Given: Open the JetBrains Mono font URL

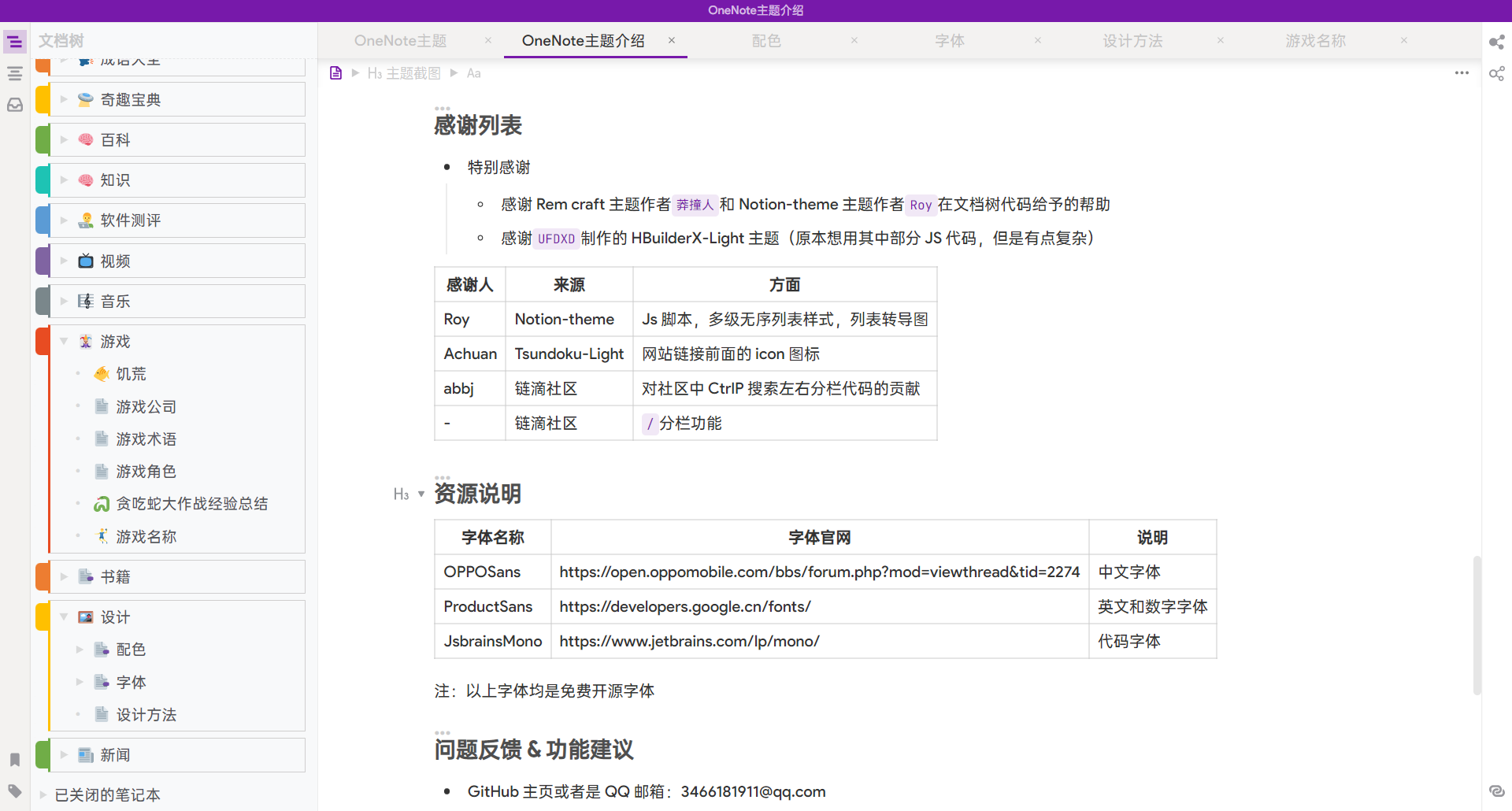Looking at the screenshot, I should click(x=689, y=641).
